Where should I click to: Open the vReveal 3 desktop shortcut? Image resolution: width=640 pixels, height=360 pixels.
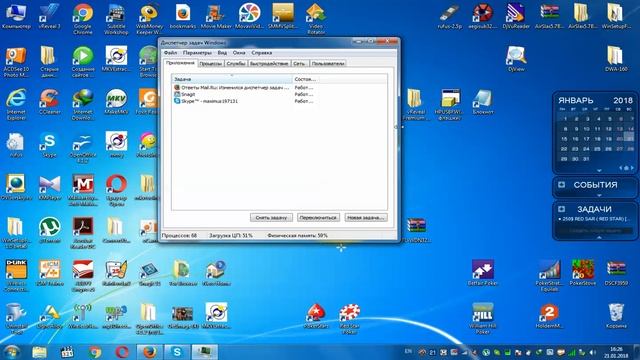(x=49, y=16)
